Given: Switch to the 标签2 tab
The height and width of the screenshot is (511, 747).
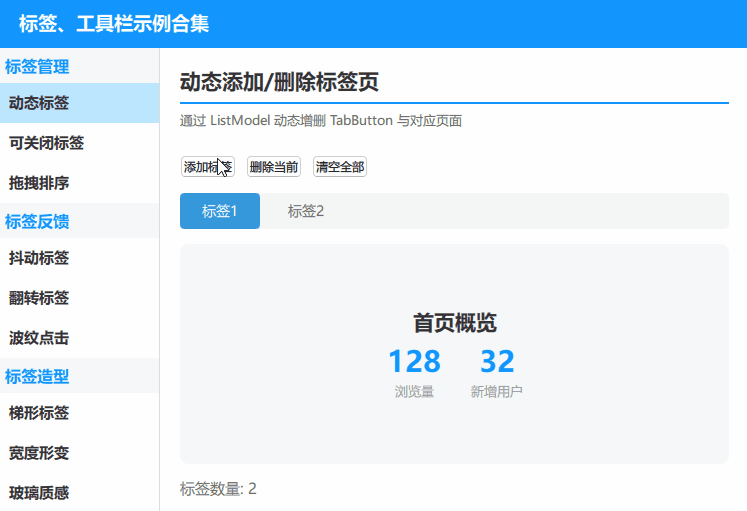Looking at the screenshot, I should coord(305,211).
